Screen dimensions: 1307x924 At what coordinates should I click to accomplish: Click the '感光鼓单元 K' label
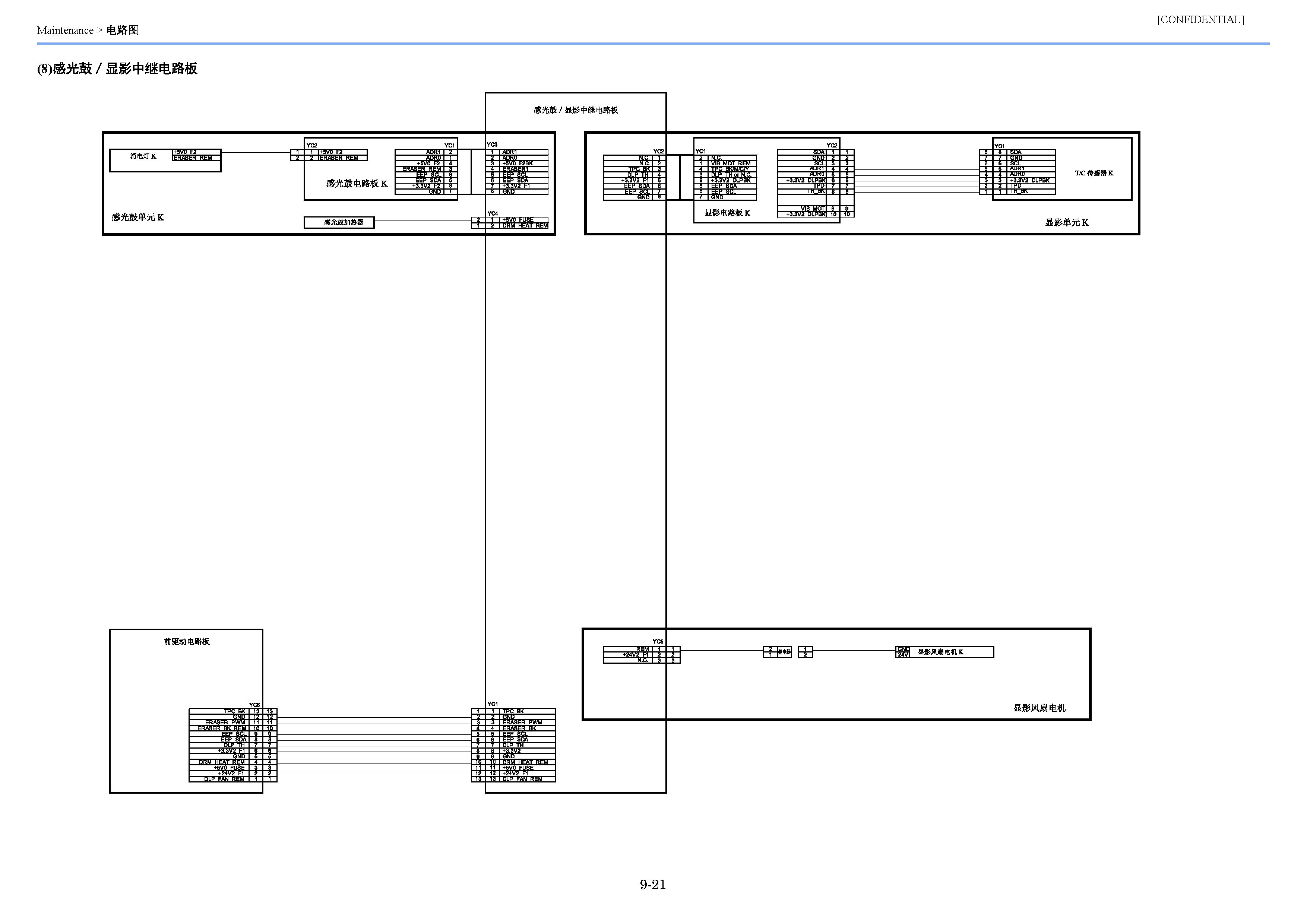pyautogui.click(x=138, y=217)
